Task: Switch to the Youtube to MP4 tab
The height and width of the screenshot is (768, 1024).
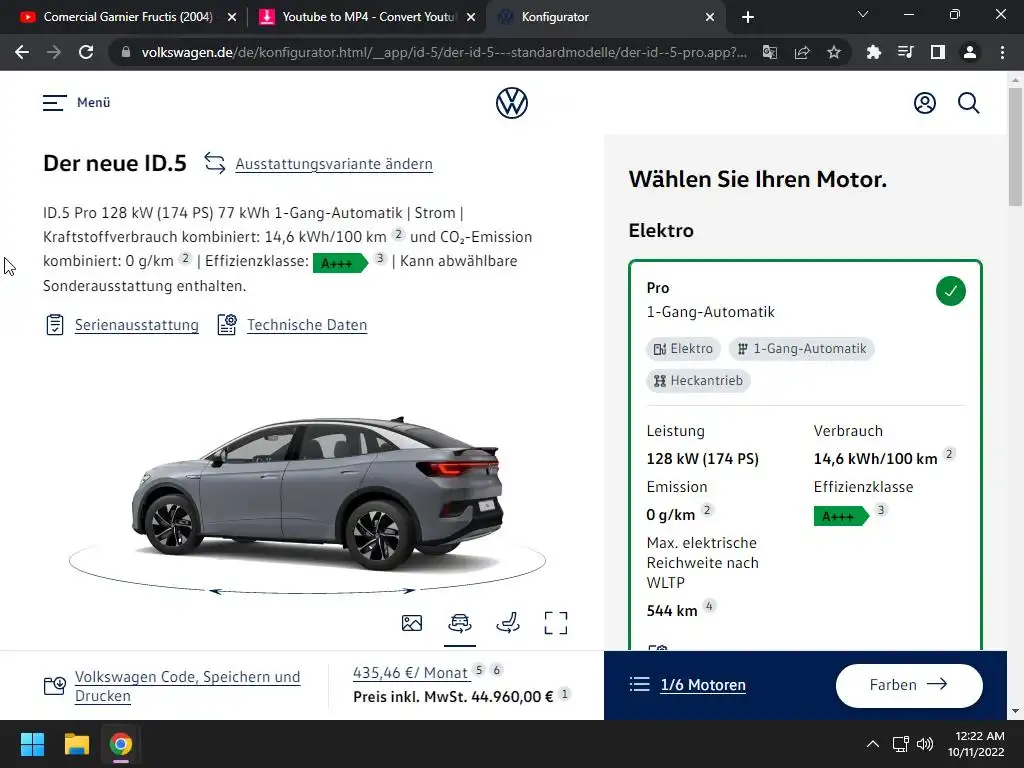Action: [x=368, y=17]
